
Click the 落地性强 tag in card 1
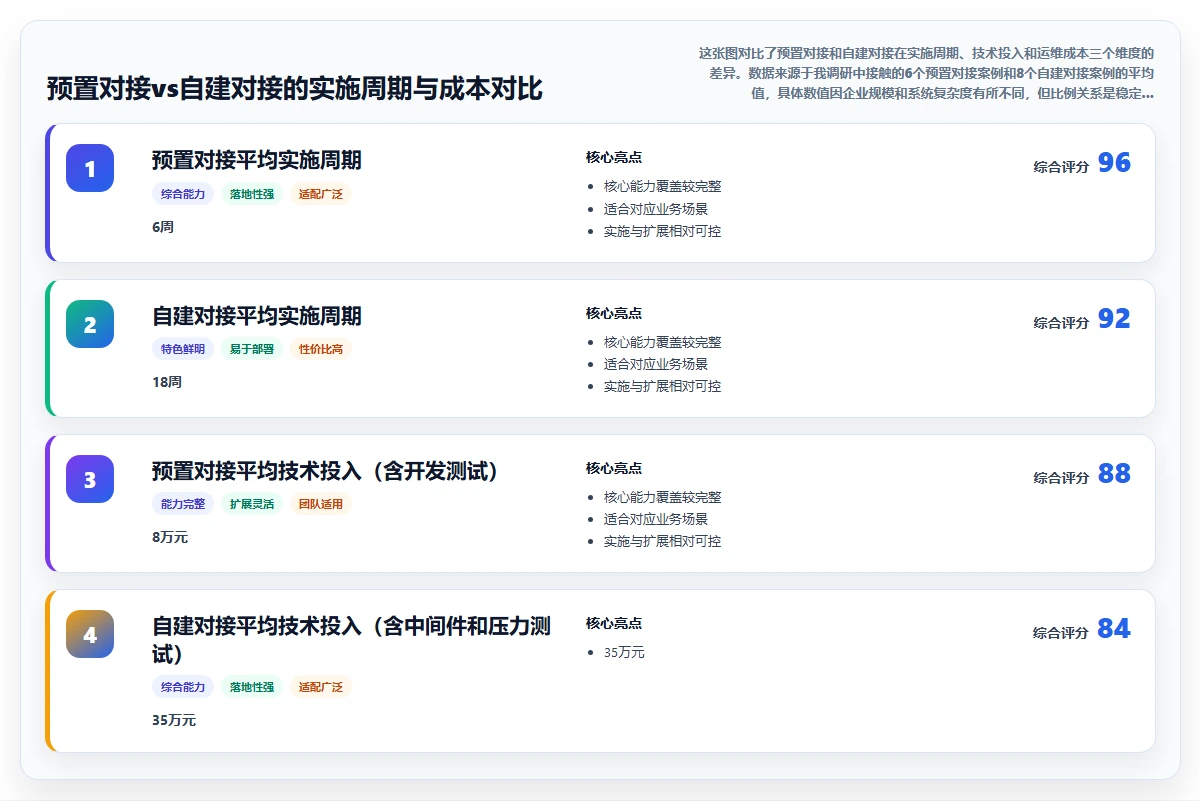(x=252, y=194)
